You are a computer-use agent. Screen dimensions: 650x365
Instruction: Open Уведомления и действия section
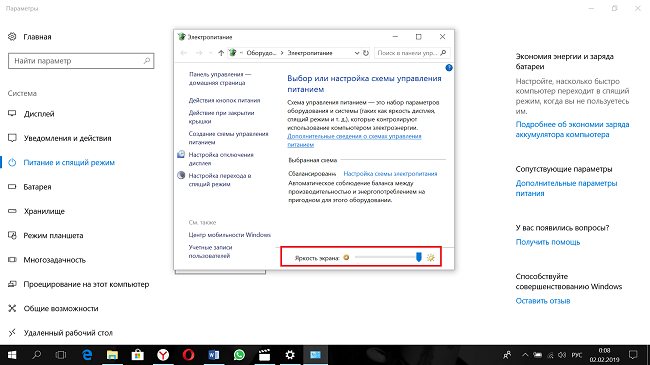(60, 138)
